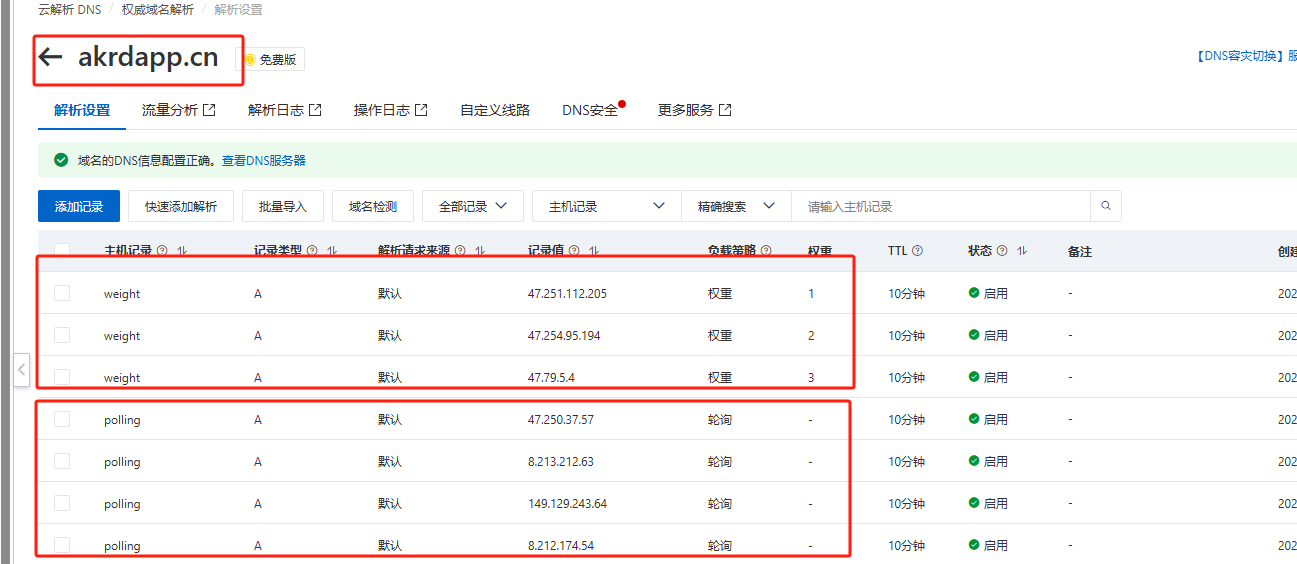Check the weight row with 47.79.5.4

point(62,377)
